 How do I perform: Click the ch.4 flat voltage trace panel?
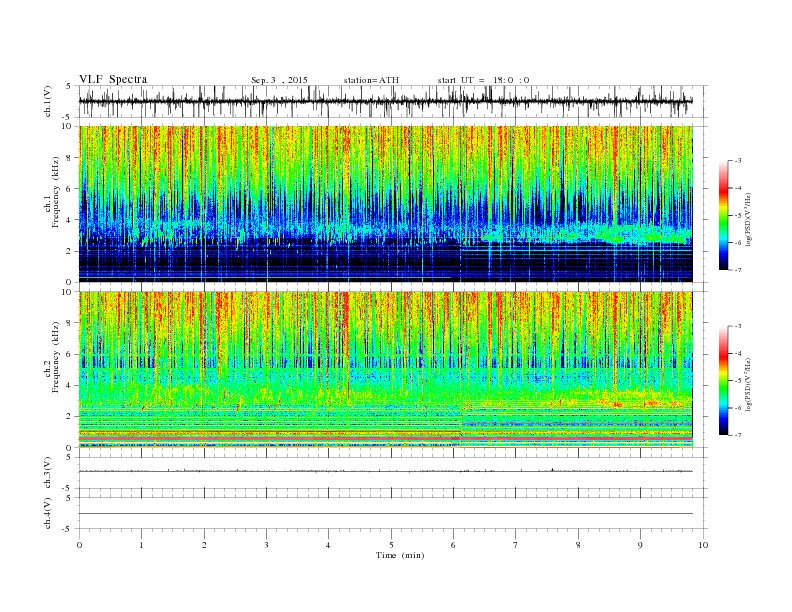[393, 513]
